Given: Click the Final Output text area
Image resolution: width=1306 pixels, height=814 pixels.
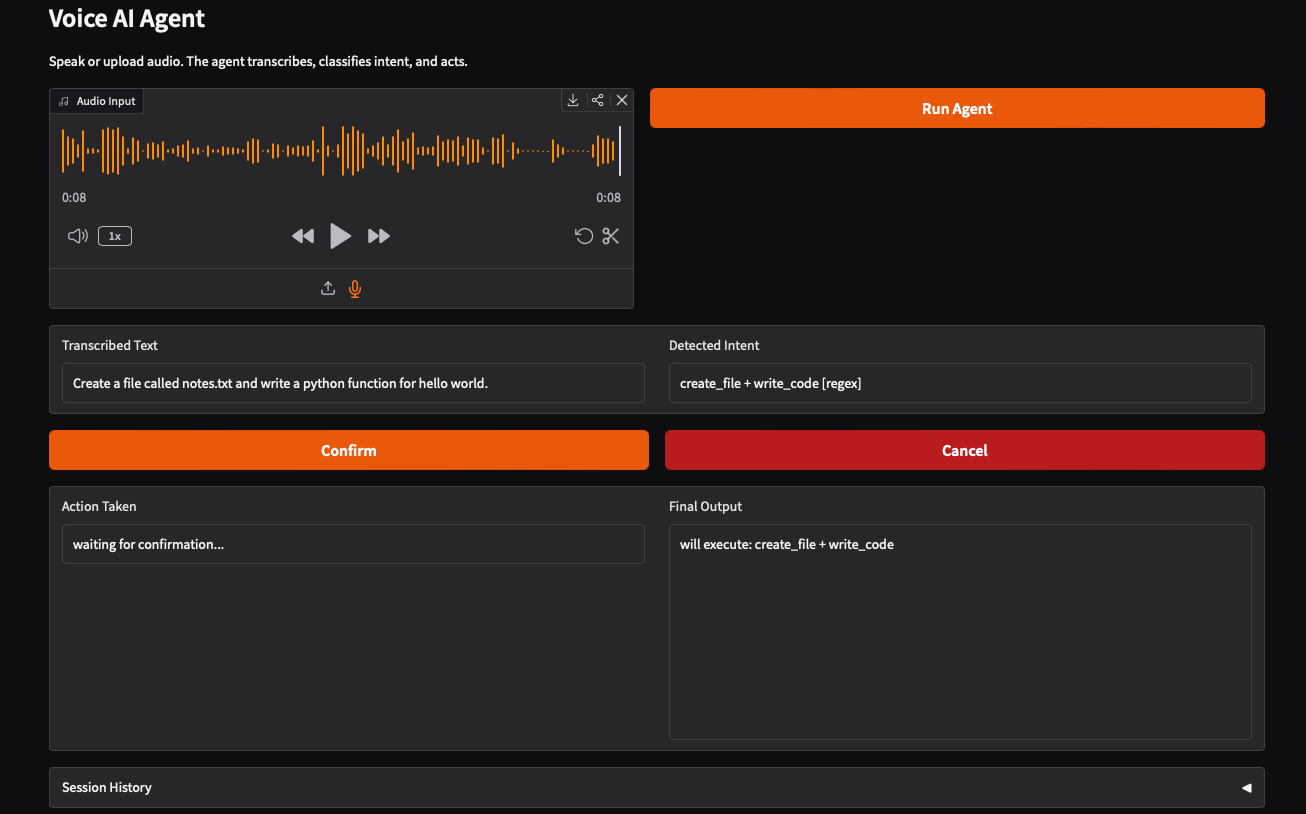Looking at the screenshot, I should [960, 632].
